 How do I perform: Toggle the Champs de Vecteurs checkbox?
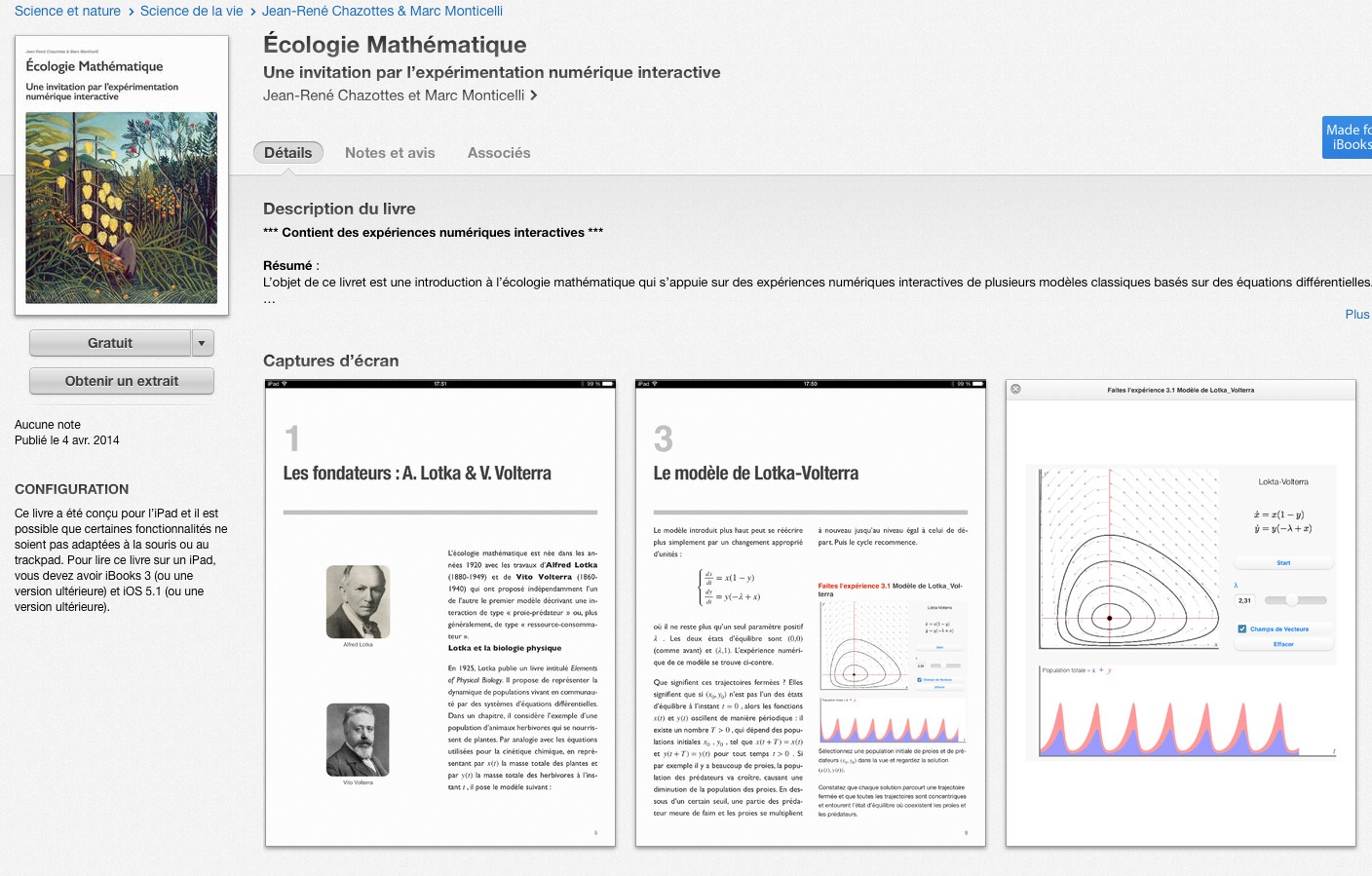1242,629
